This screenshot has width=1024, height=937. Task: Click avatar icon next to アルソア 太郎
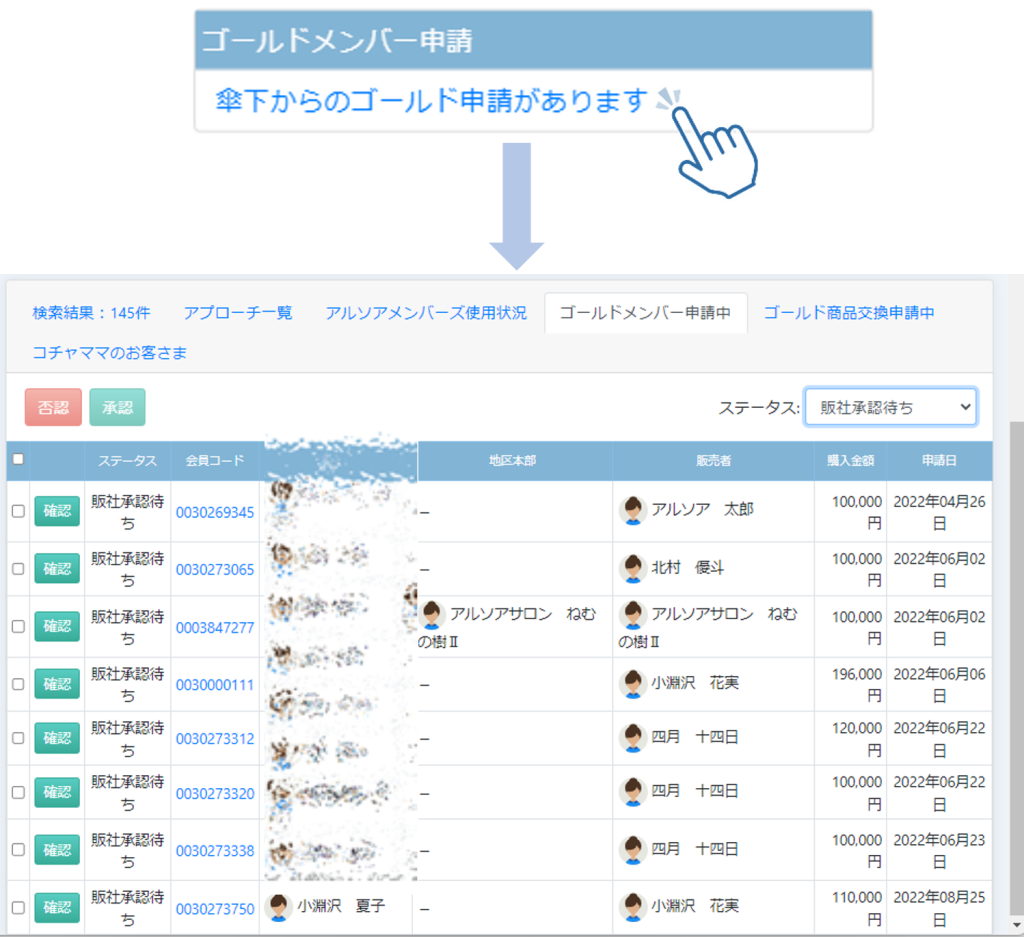click(632, 510)
